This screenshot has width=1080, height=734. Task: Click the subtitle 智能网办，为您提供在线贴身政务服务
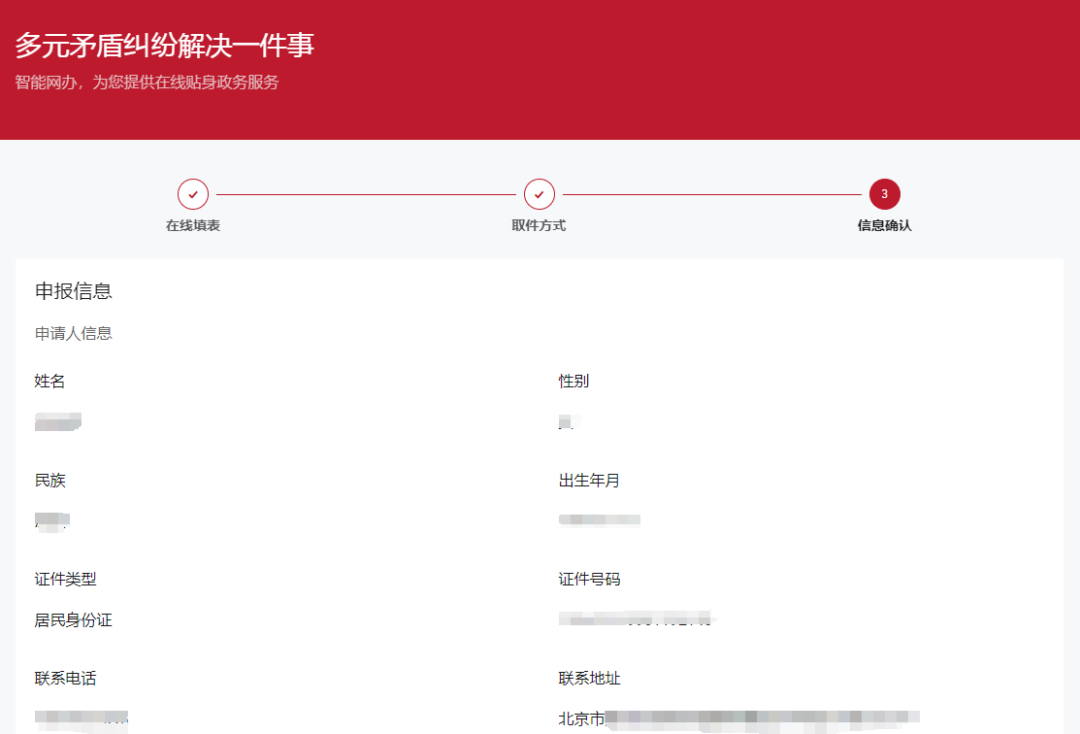point(147,83)
